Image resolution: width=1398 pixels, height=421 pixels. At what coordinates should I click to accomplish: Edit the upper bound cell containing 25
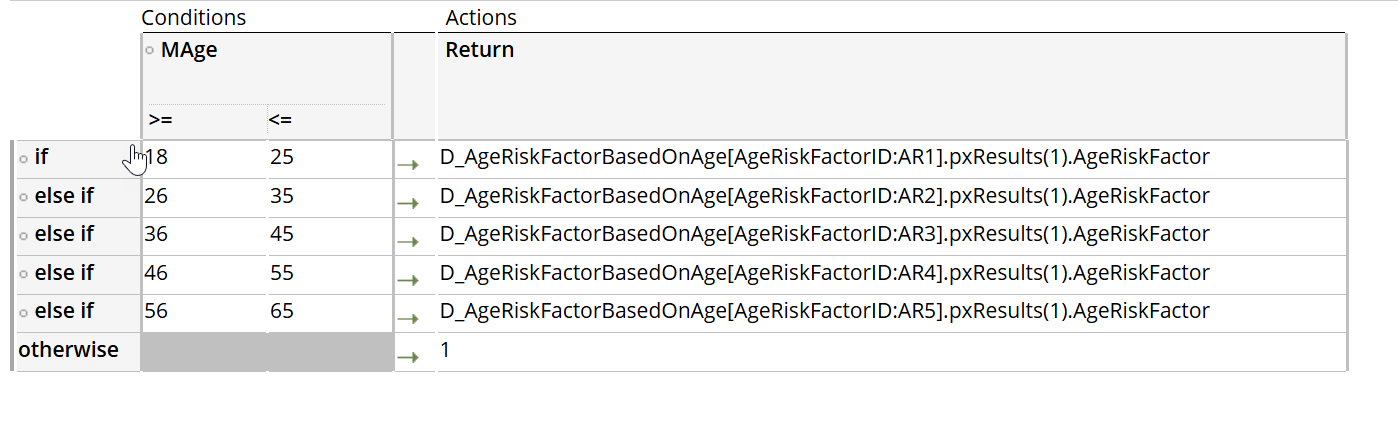(282, 157)
